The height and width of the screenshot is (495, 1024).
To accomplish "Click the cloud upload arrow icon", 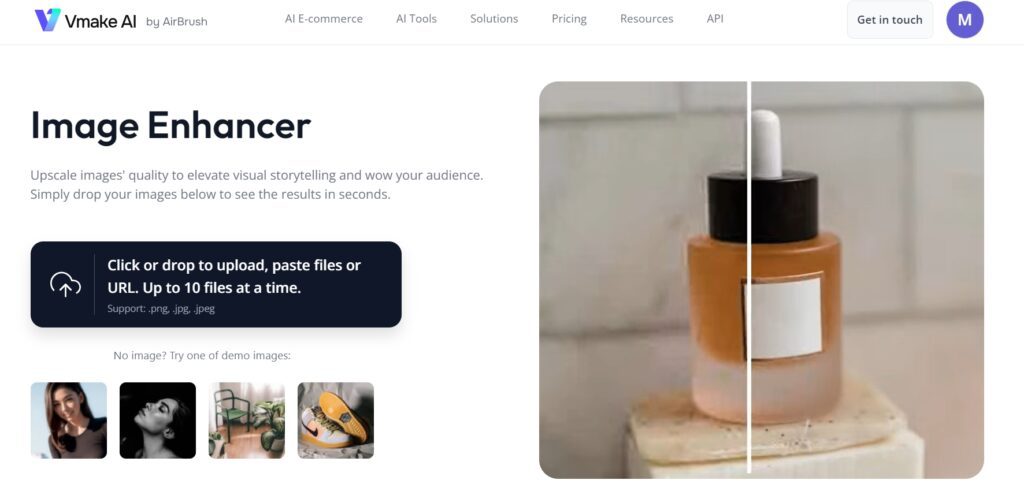I will [x=65, y=285].
